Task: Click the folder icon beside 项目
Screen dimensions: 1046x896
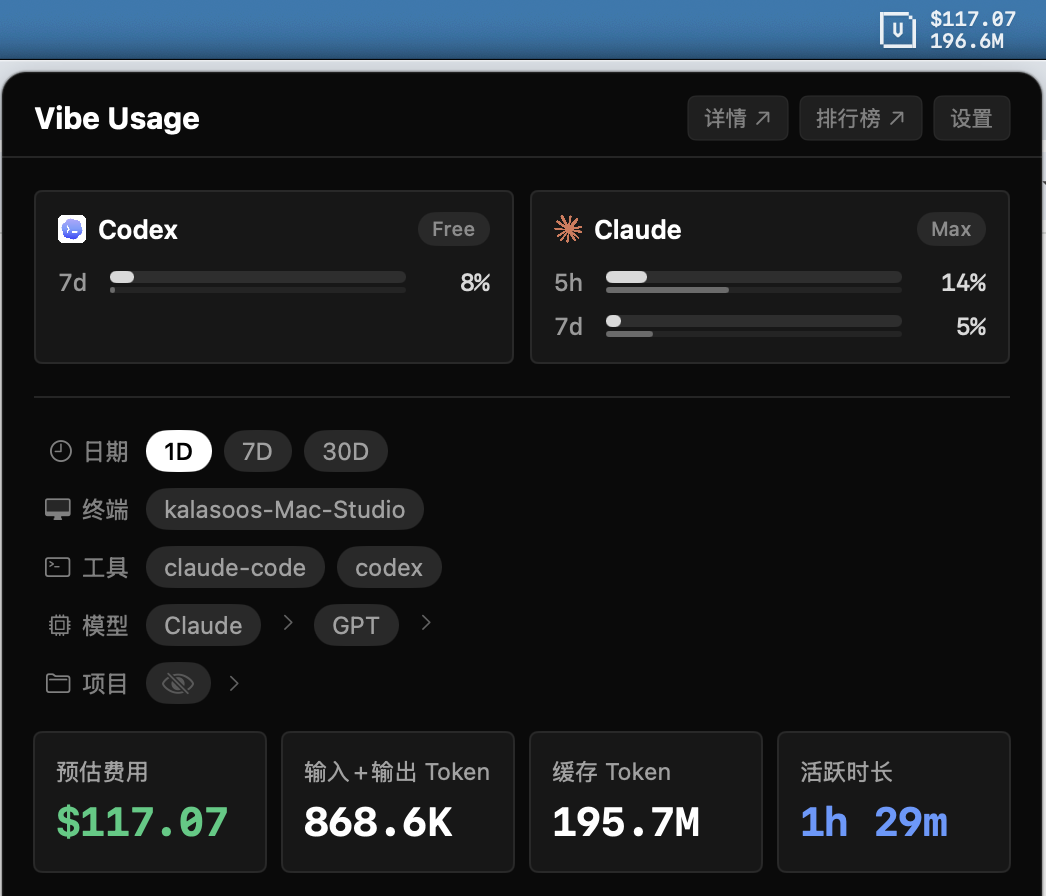Action: (x=58, y=683)
